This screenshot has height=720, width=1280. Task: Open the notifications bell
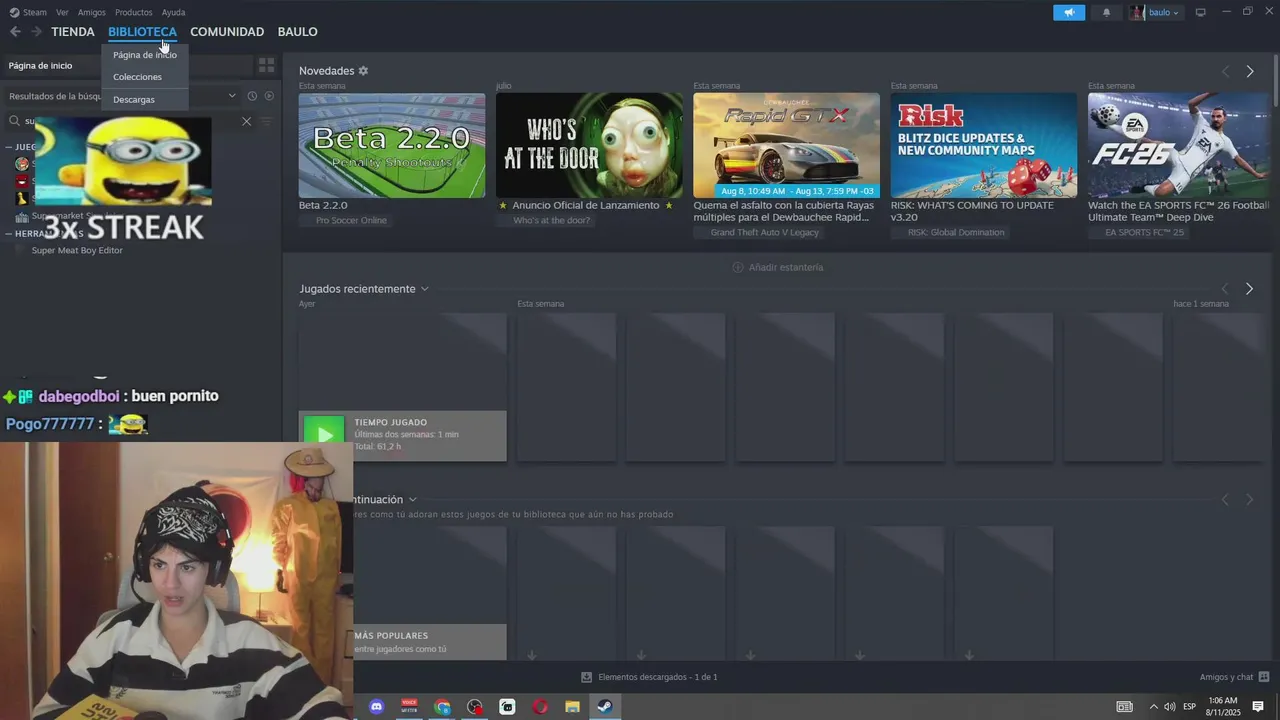[x=1106, y=13]
